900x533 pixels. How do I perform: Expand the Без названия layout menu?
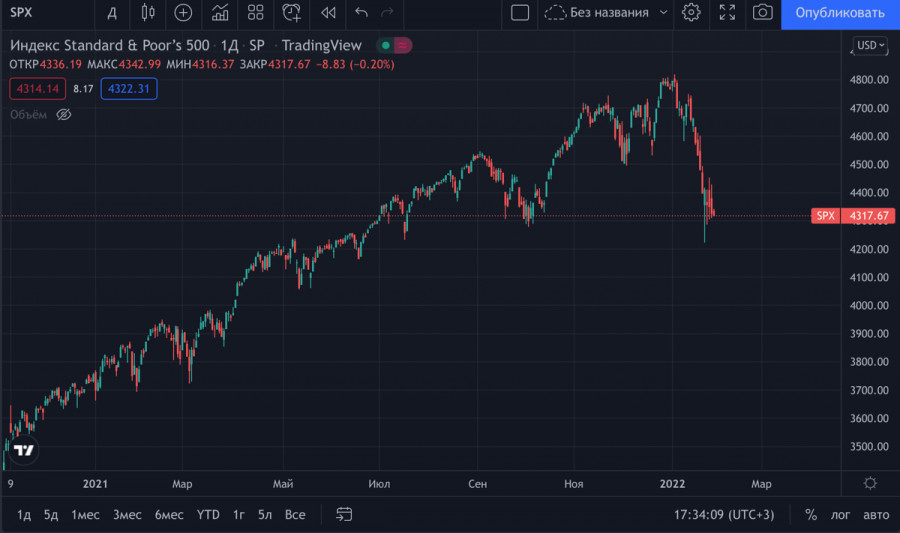(664, 13)
